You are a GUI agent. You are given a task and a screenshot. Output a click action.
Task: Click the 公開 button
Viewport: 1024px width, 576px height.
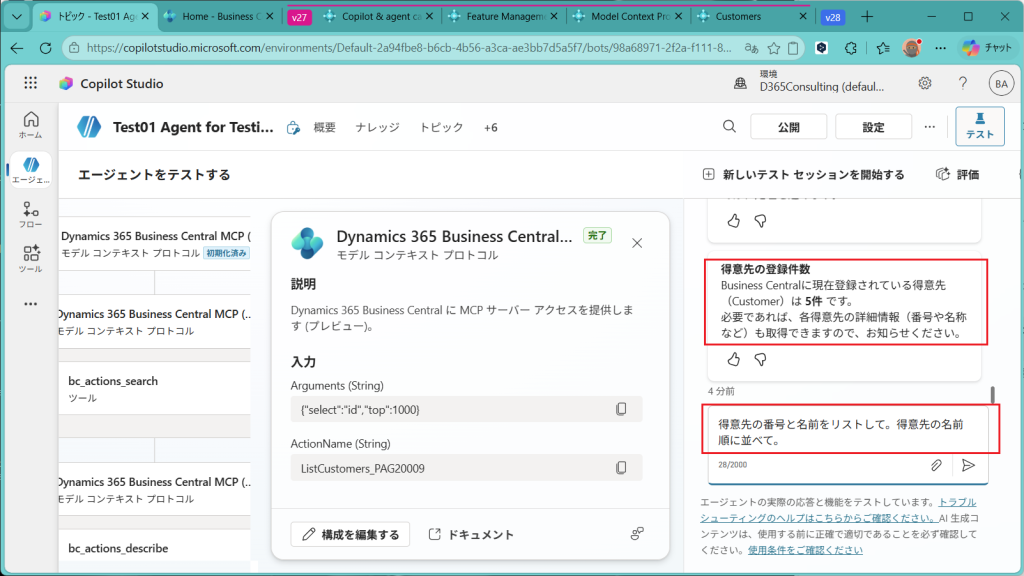788,127
